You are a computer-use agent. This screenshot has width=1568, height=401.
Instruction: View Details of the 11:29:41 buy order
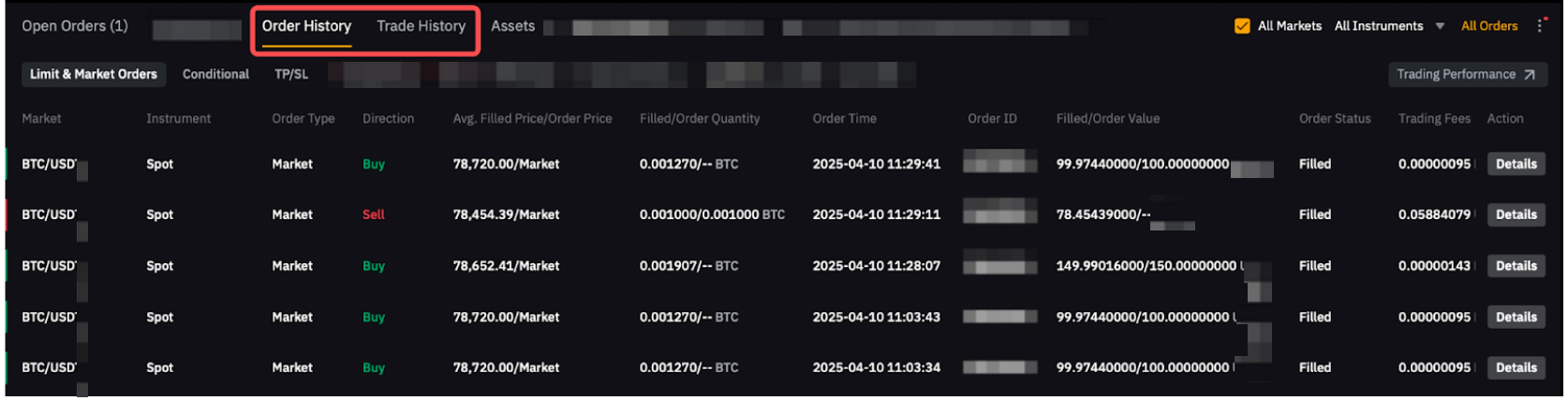coord(1516,164)
